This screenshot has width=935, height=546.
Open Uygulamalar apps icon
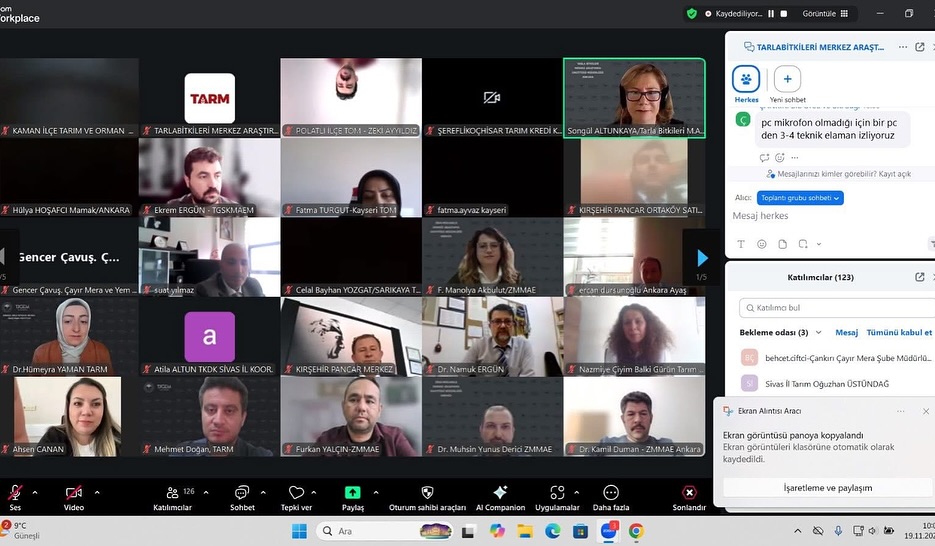click(x=557, y=493)
